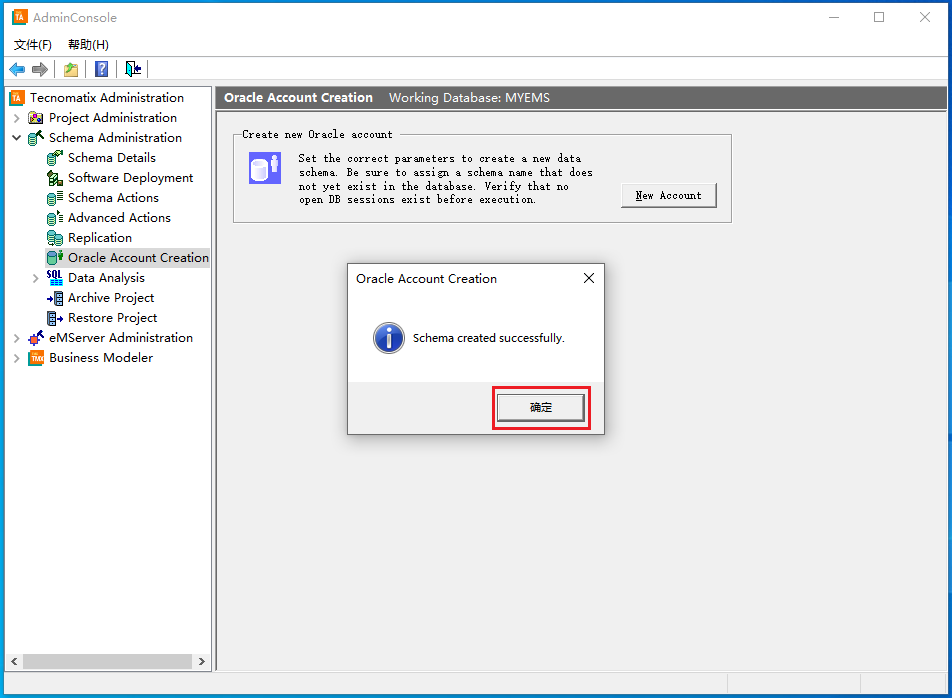This screenshot has height=698, width=952.
Task: Collapse the Schema Administration node
Action: click(x=17, y=138)
